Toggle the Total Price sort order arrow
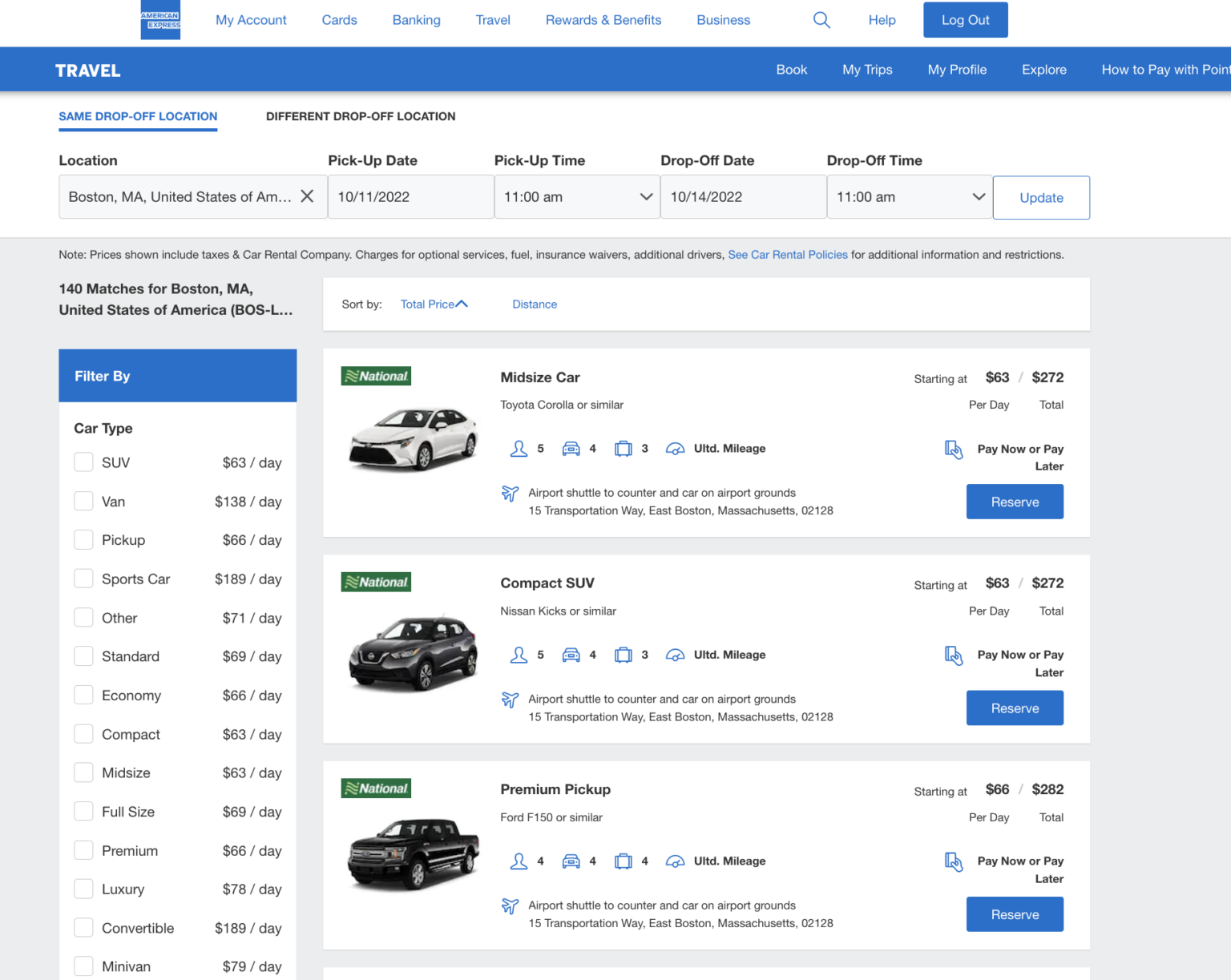1231x980 pixels. pyautogui.click(x=463, y=303)
